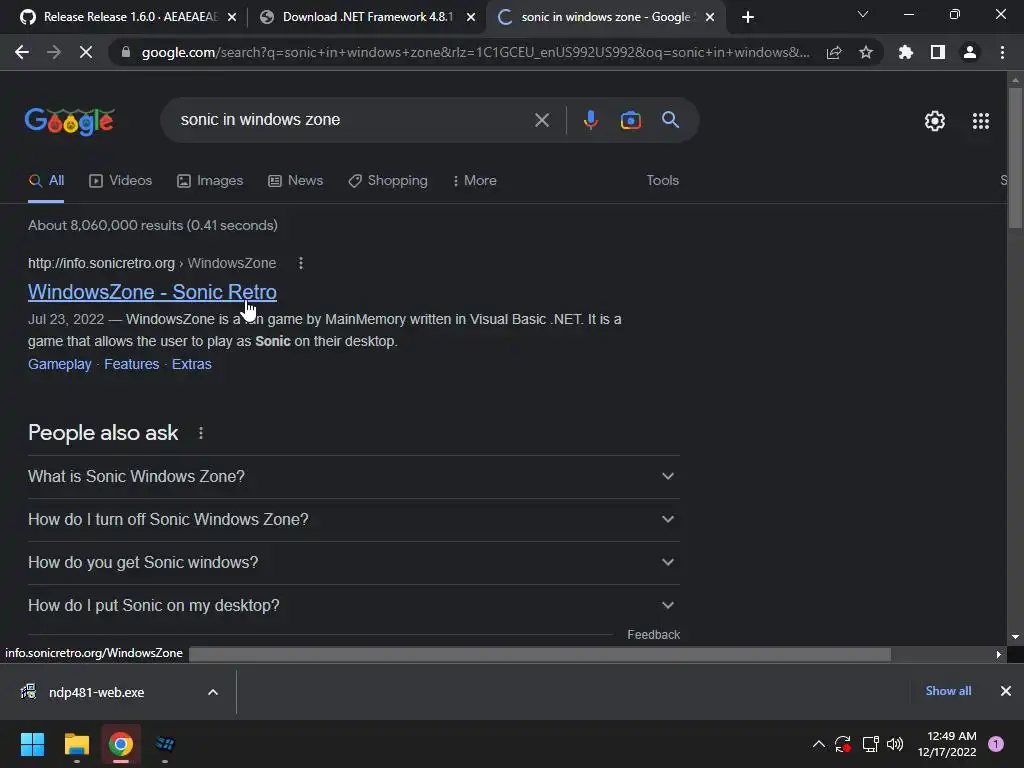Expand What is Sonic Windows Zone?

click(x=353, y=477)
